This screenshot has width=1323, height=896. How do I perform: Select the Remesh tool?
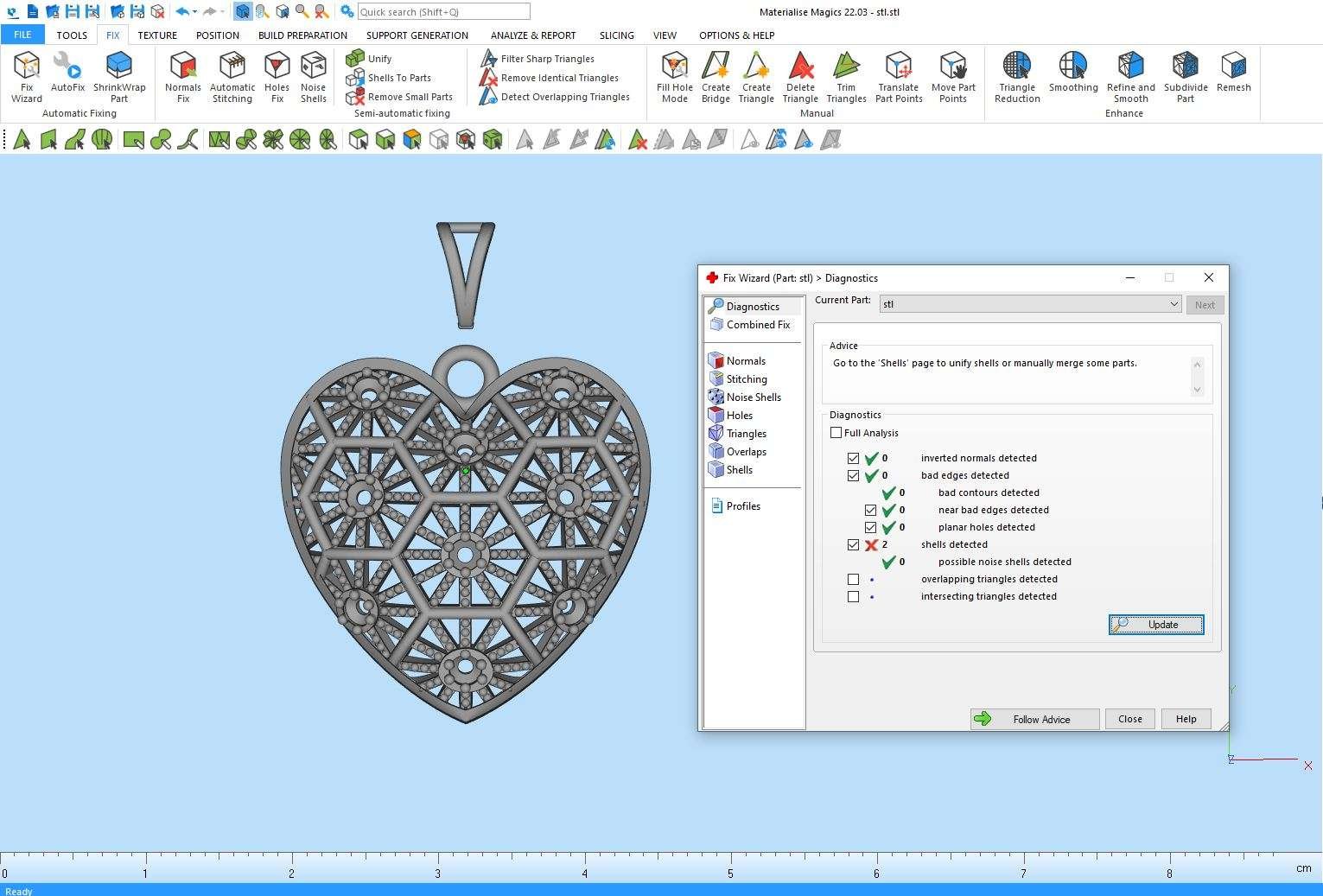click(x=1233, y=73)
